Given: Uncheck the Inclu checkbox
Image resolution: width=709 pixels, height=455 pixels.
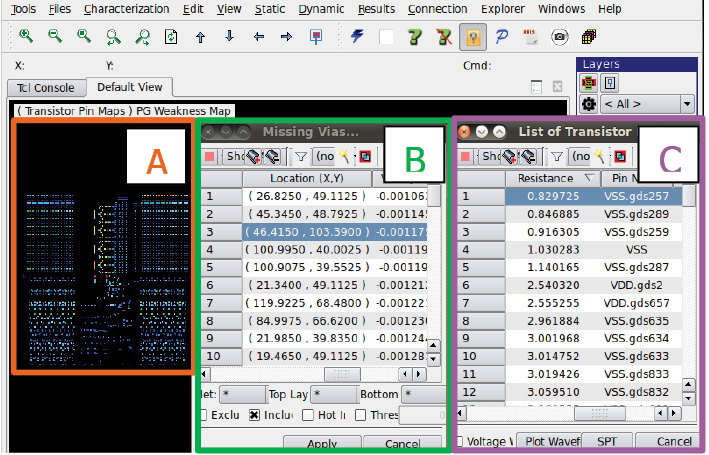Looking at the screenshot, I should pyautogui.click(x=254, y=415).
